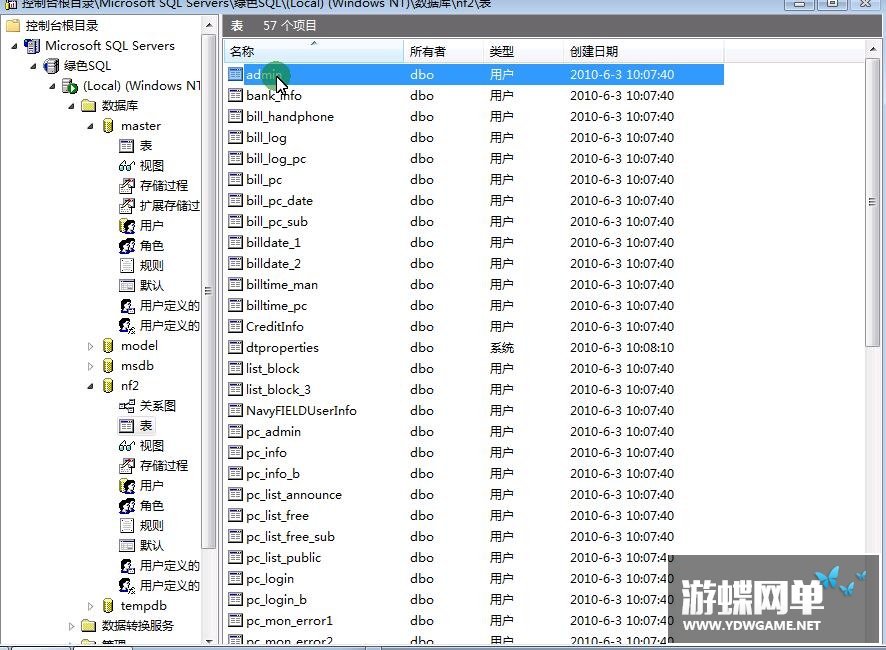Viewport: 886px width, 650px height.
Task: Click the 默认 icon under master
Action: pos(127,285)
